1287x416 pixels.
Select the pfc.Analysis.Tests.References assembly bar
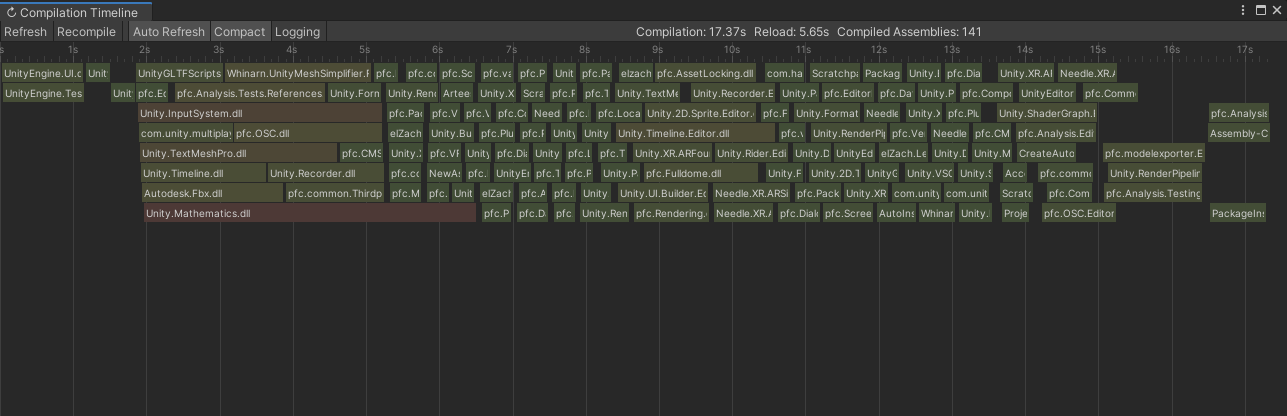pos(249,93)
